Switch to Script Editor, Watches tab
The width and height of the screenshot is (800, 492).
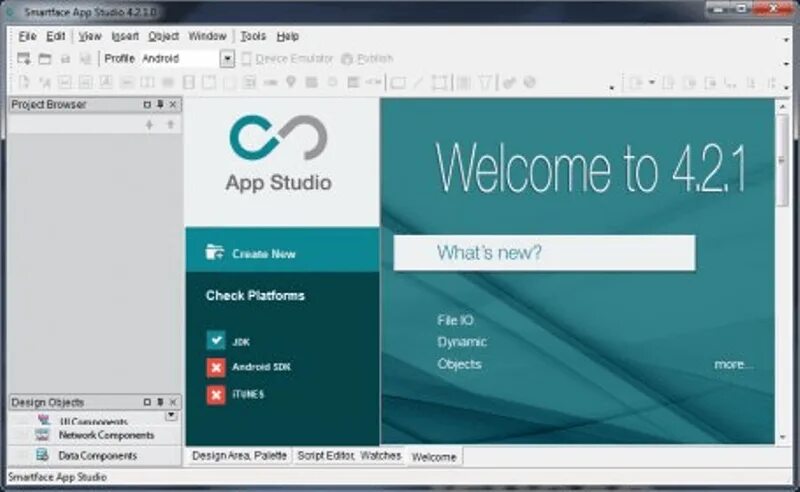[x=349, y=455]
